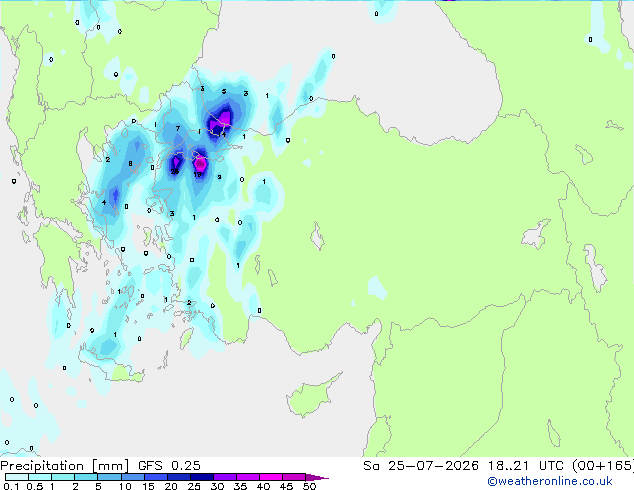Select the 2–5 mm legend swatch
This screenshot has width=634, height=490.
pyautogui.click(x=86, y=477)
